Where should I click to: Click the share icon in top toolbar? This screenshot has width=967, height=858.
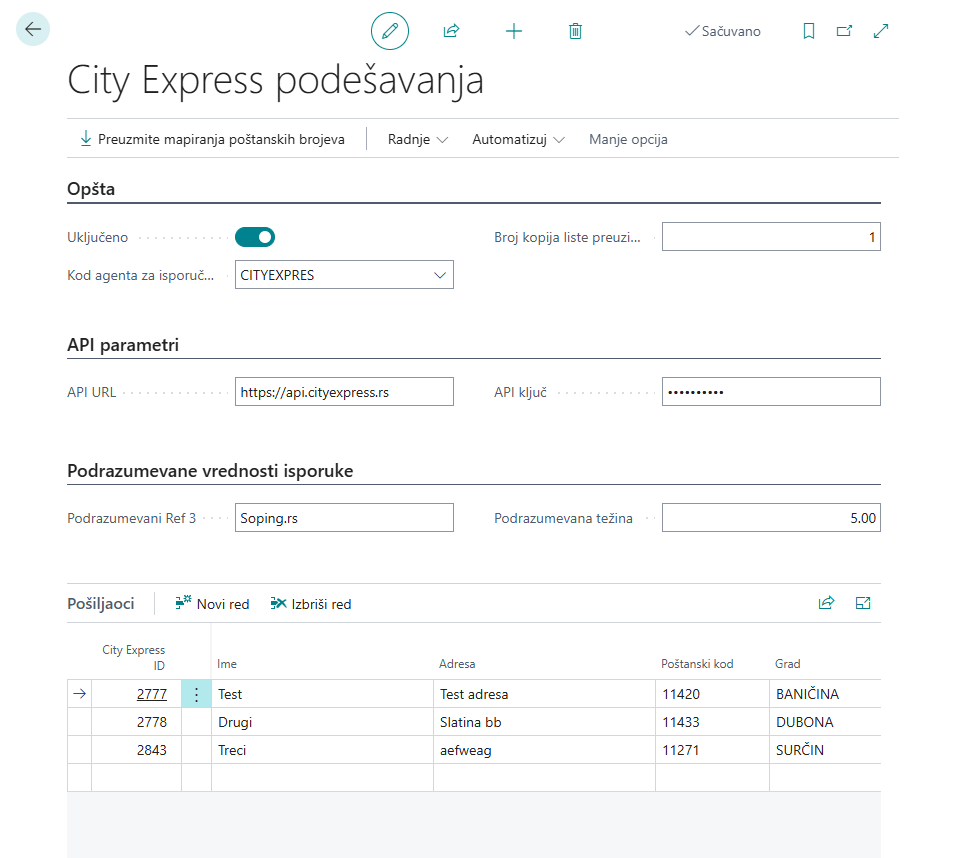coord(451,31)
